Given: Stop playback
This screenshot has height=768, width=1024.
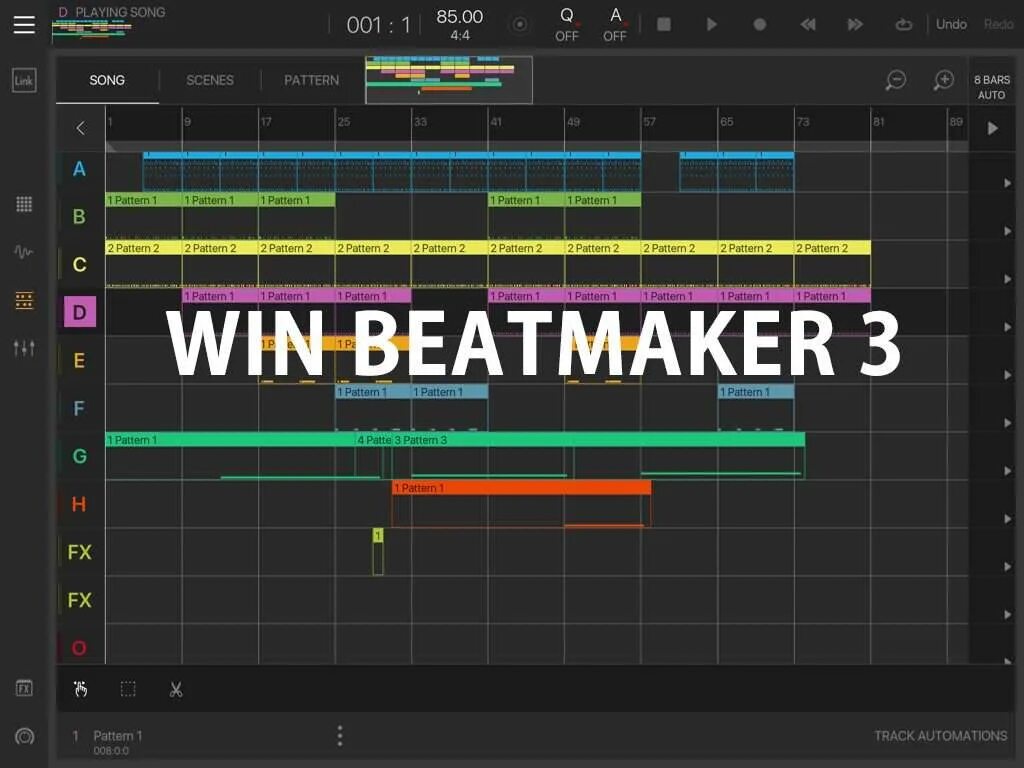Looking at the screenshot, I should 664,25.
